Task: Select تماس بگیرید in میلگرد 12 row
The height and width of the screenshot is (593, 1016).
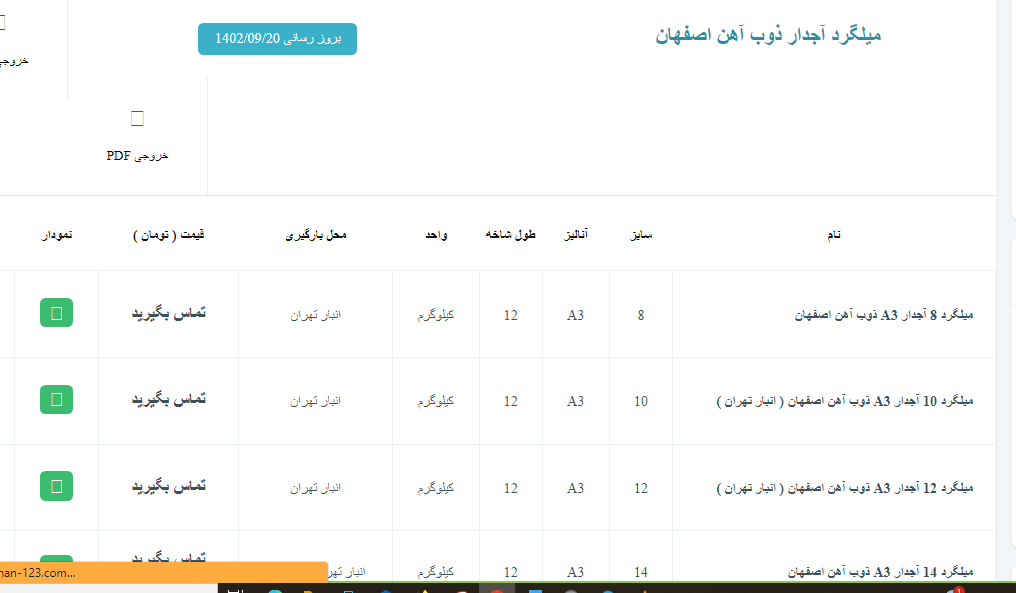Action: coord(169,486)
